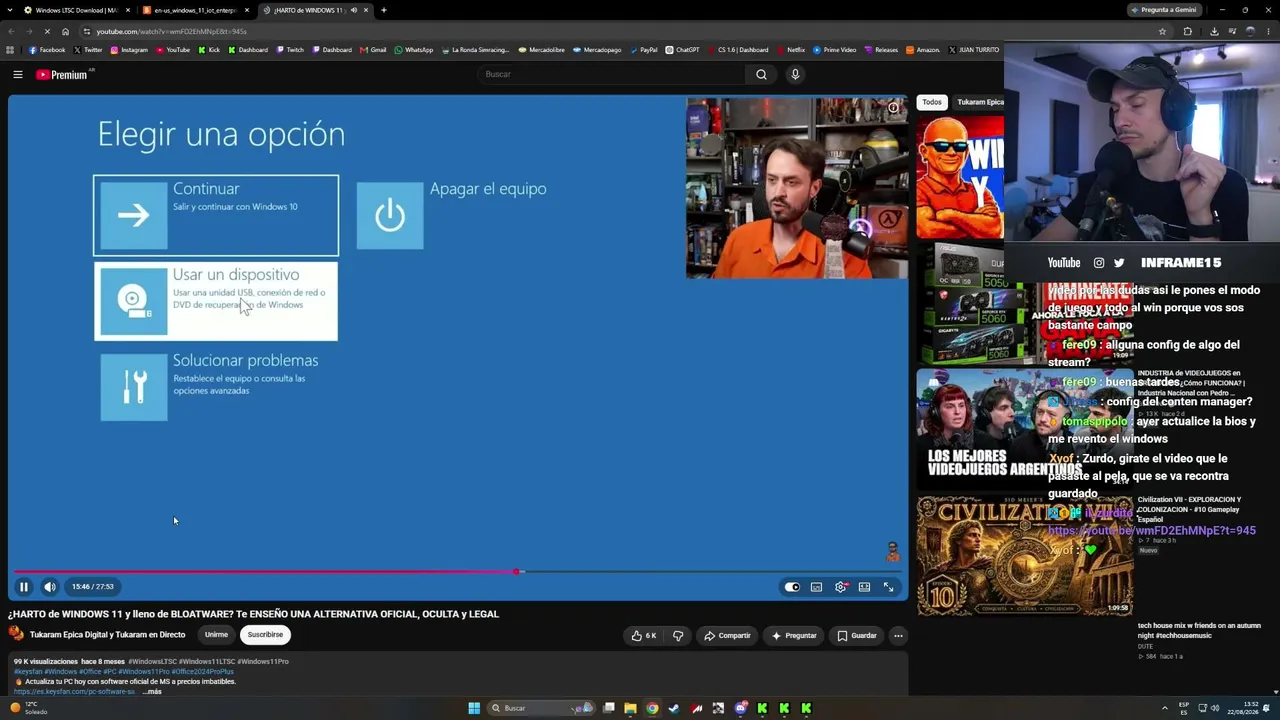Open the ChatGPT bookmark
The width and height of the screenshot is (1280, 720).
[682, 50]
